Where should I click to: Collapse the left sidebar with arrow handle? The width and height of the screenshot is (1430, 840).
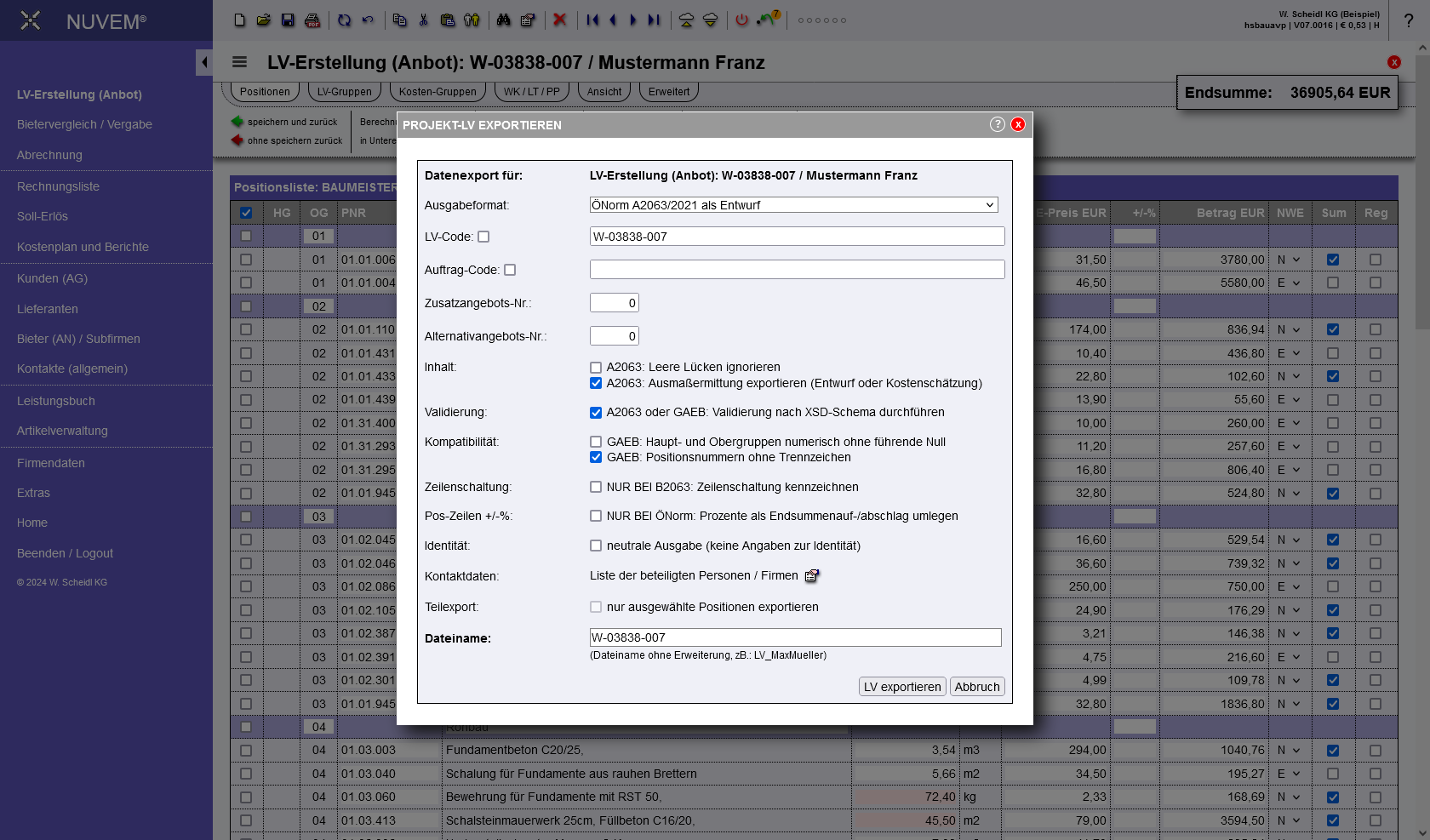[x=203, y=62]
